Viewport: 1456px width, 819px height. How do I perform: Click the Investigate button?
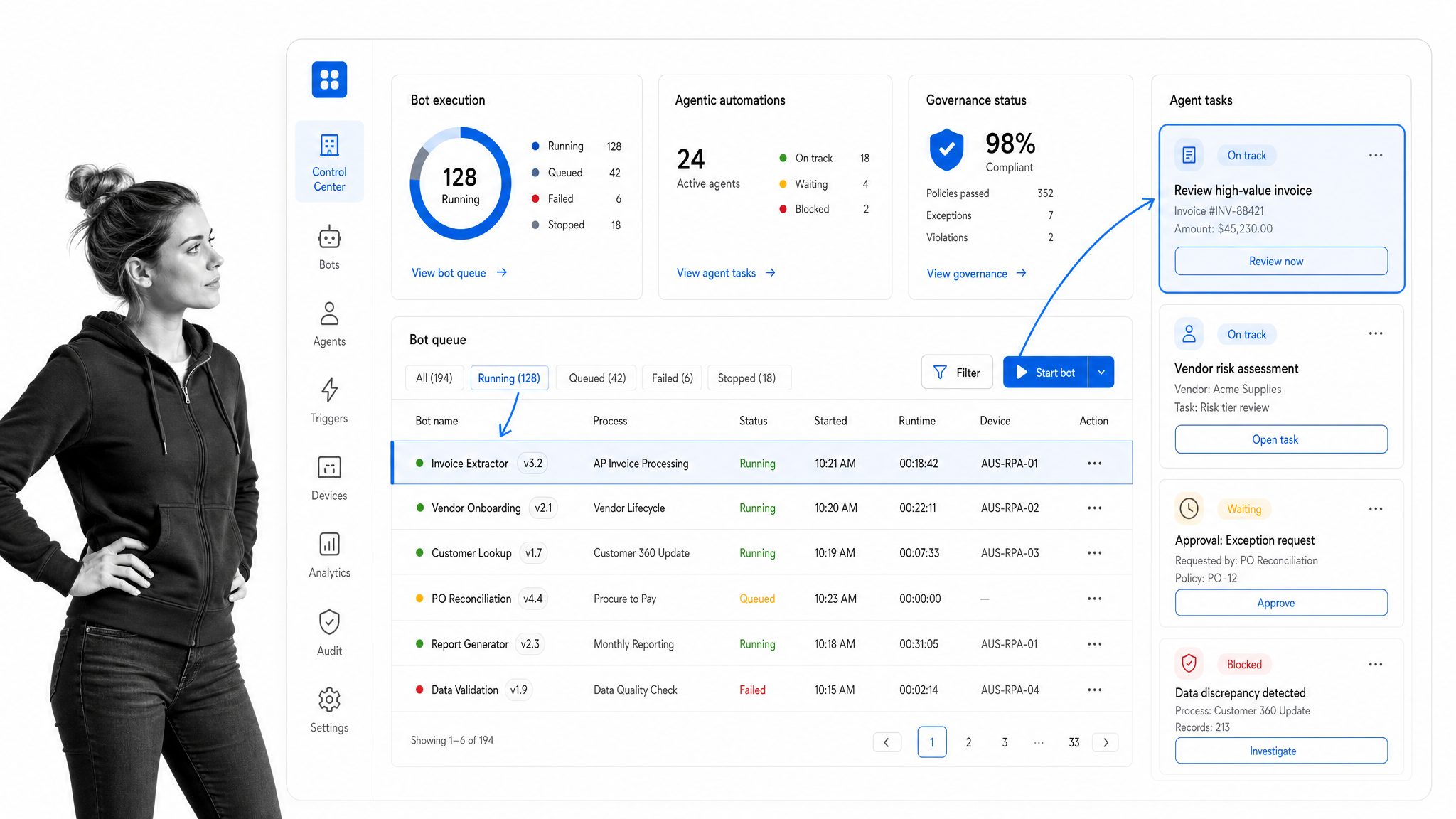tap(1281, 751)
